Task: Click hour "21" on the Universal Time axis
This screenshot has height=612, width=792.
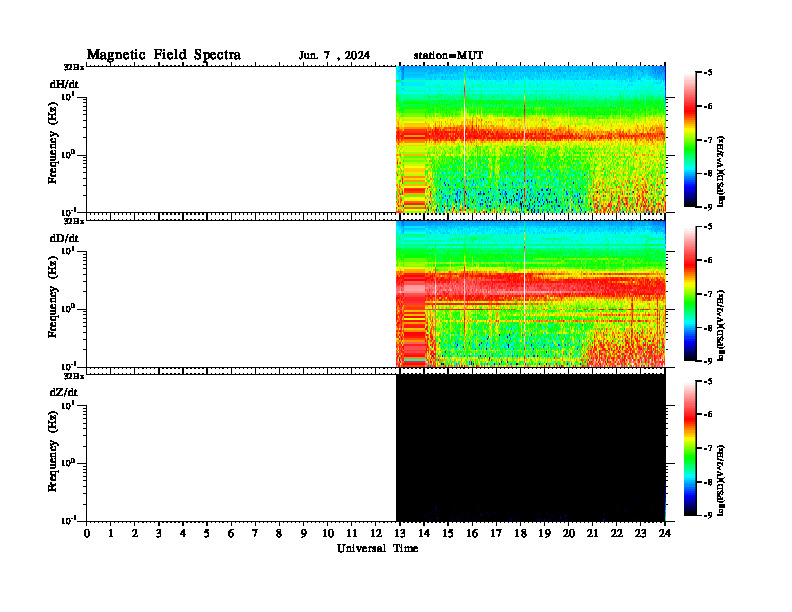Action: [x=592, y=534]
